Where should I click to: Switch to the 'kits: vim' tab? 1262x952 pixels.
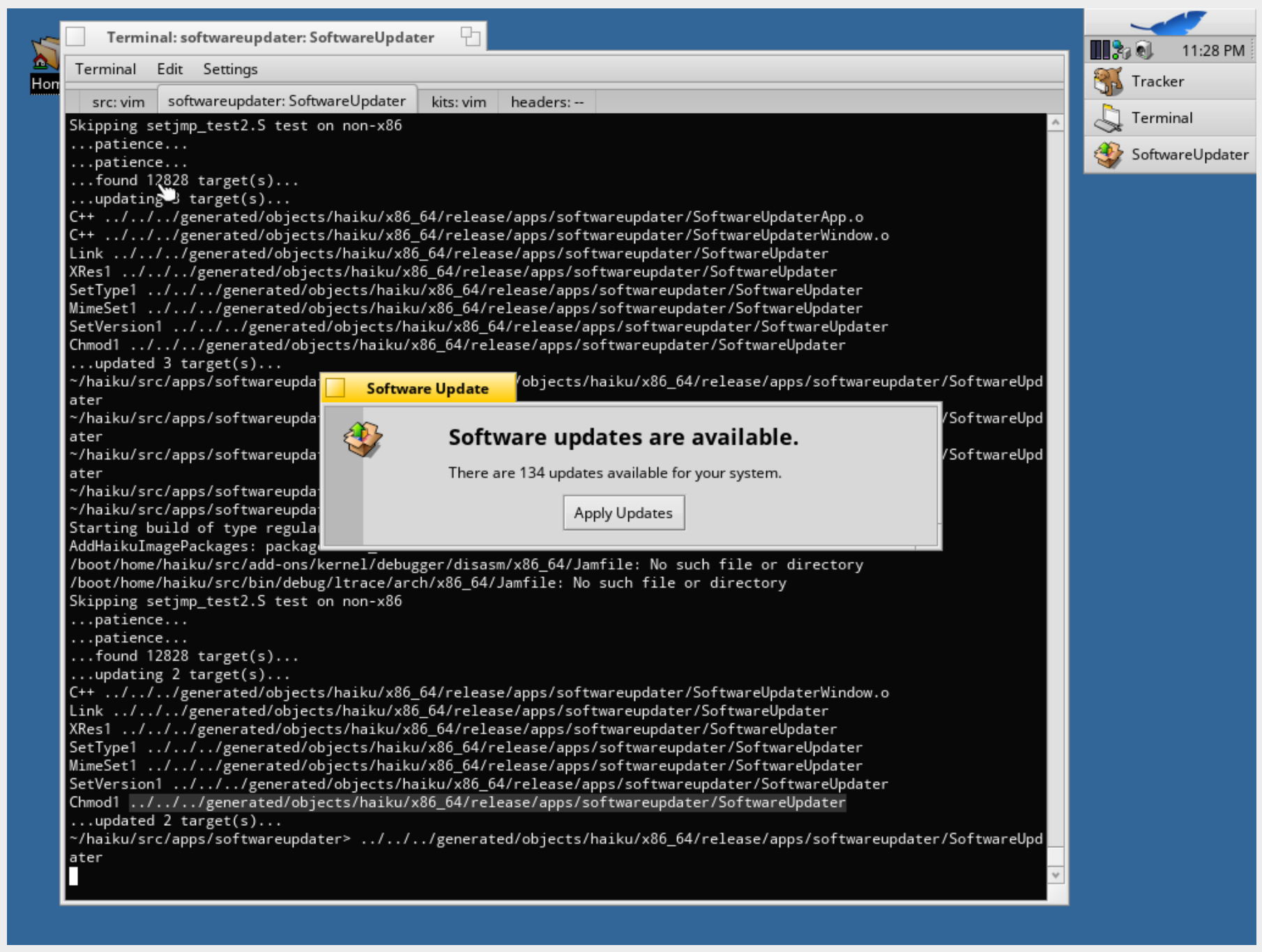458,102
